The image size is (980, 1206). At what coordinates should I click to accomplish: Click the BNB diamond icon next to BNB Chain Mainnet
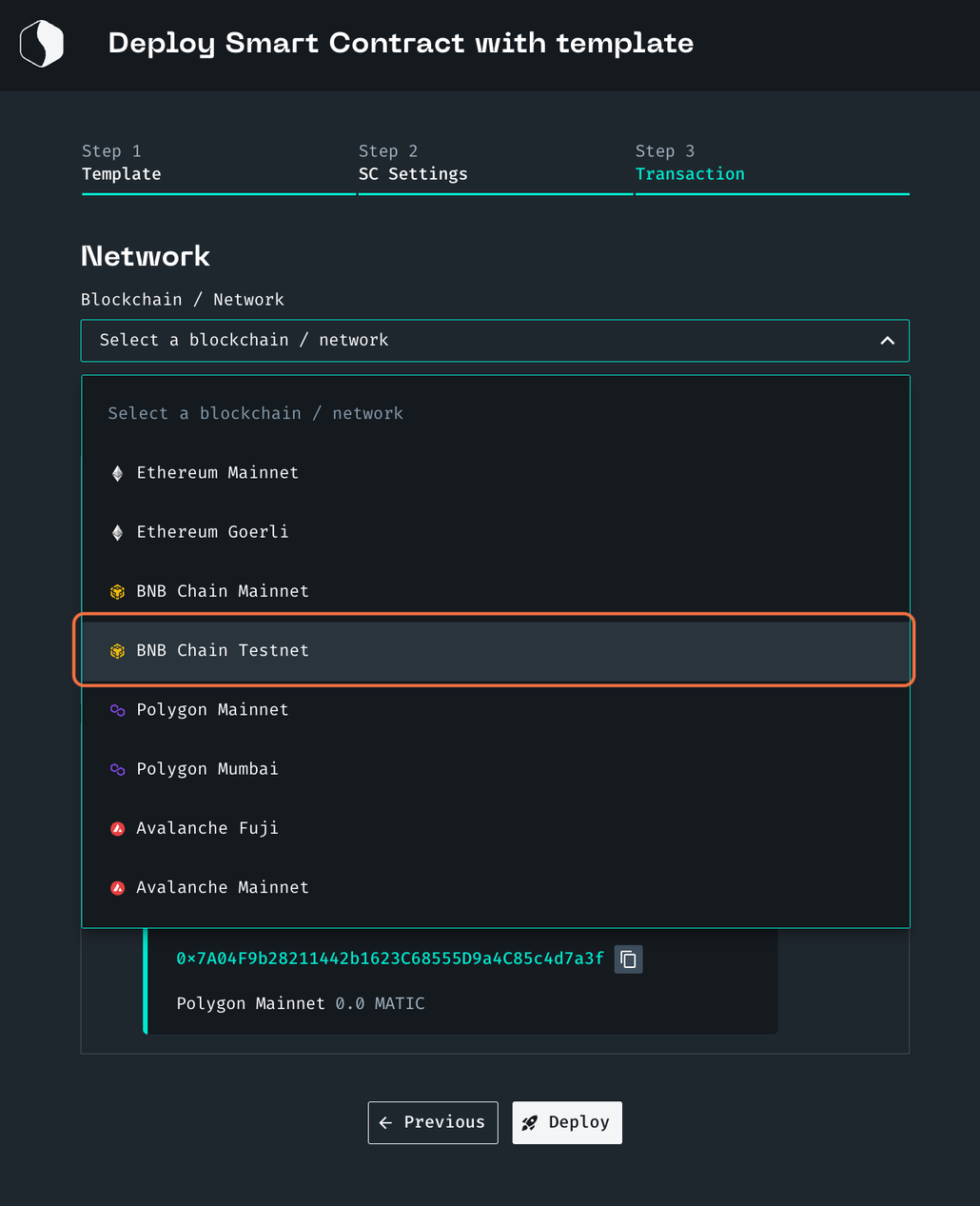(116, 591)
